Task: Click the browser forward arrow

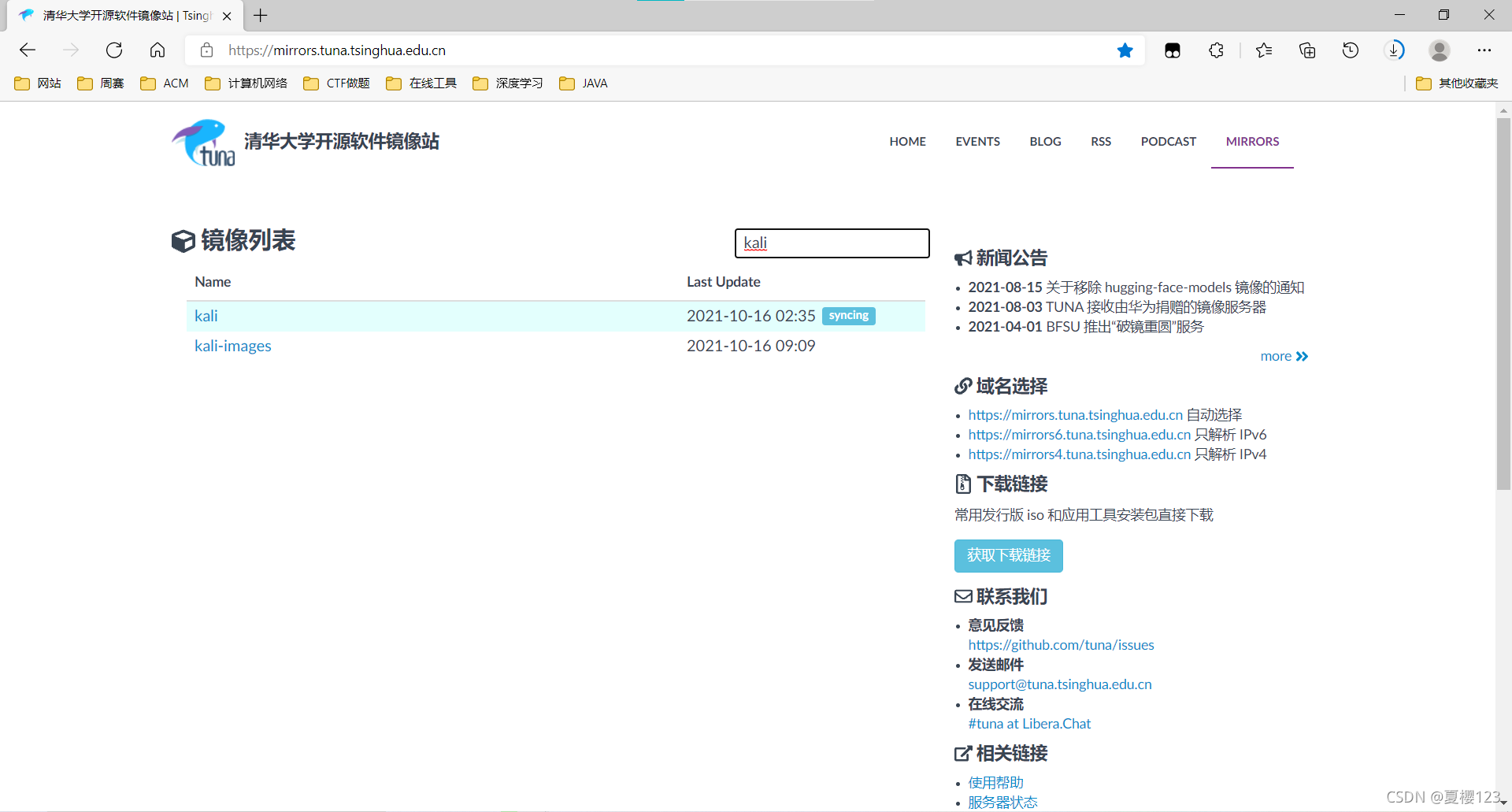Action: pyautogui.click(x=71, y=50)
